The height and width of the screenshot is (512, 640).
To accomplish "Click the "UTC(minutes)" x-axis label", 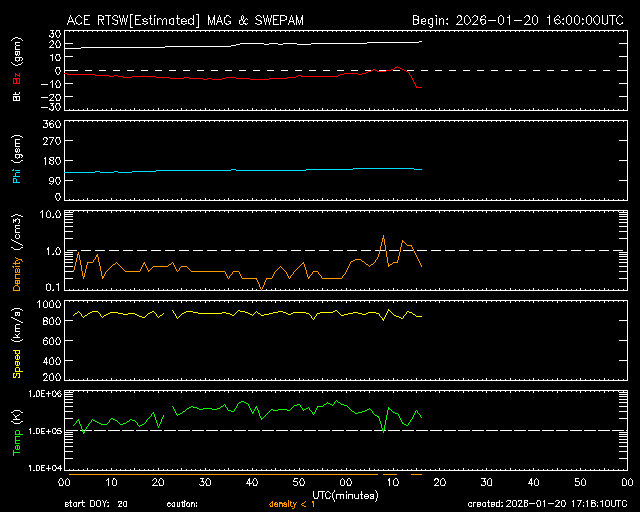I will point(345,496).
